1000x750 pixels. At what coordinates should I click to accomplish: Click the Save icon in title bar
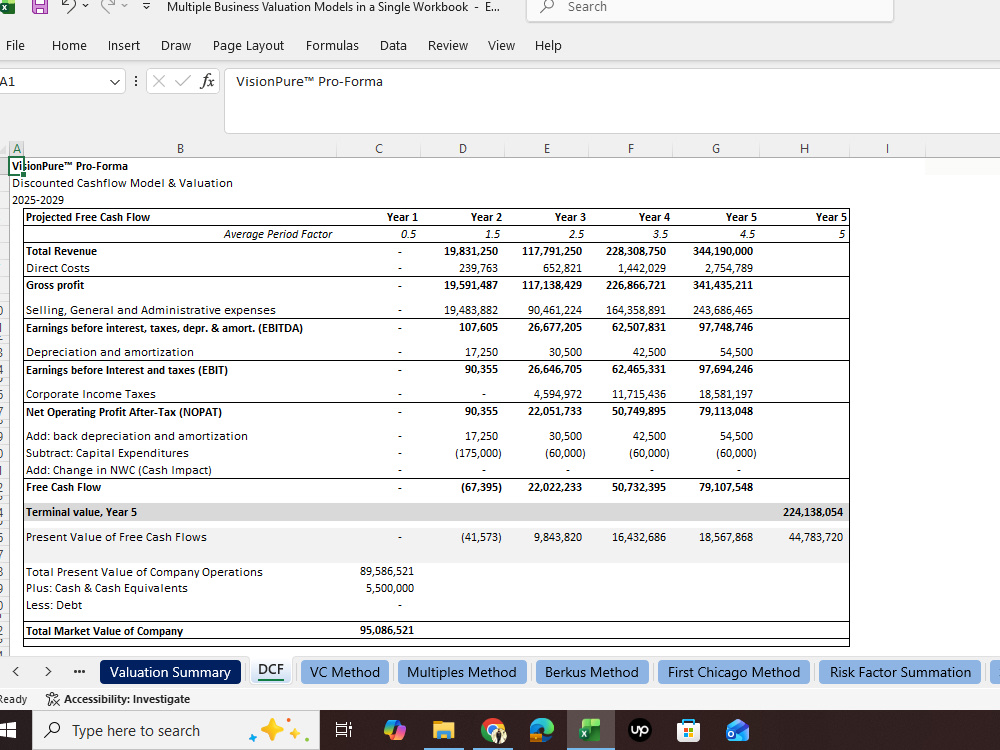tap(40, 7)
